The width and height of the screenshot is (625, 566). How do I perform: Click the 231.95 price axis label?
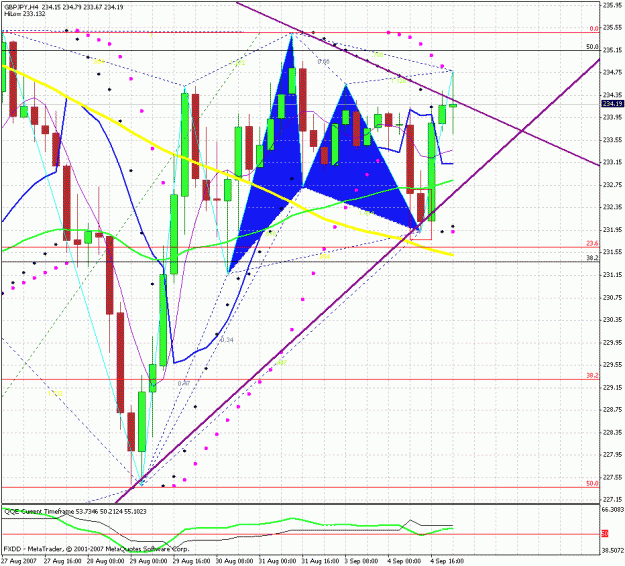[x=613, y=230]
